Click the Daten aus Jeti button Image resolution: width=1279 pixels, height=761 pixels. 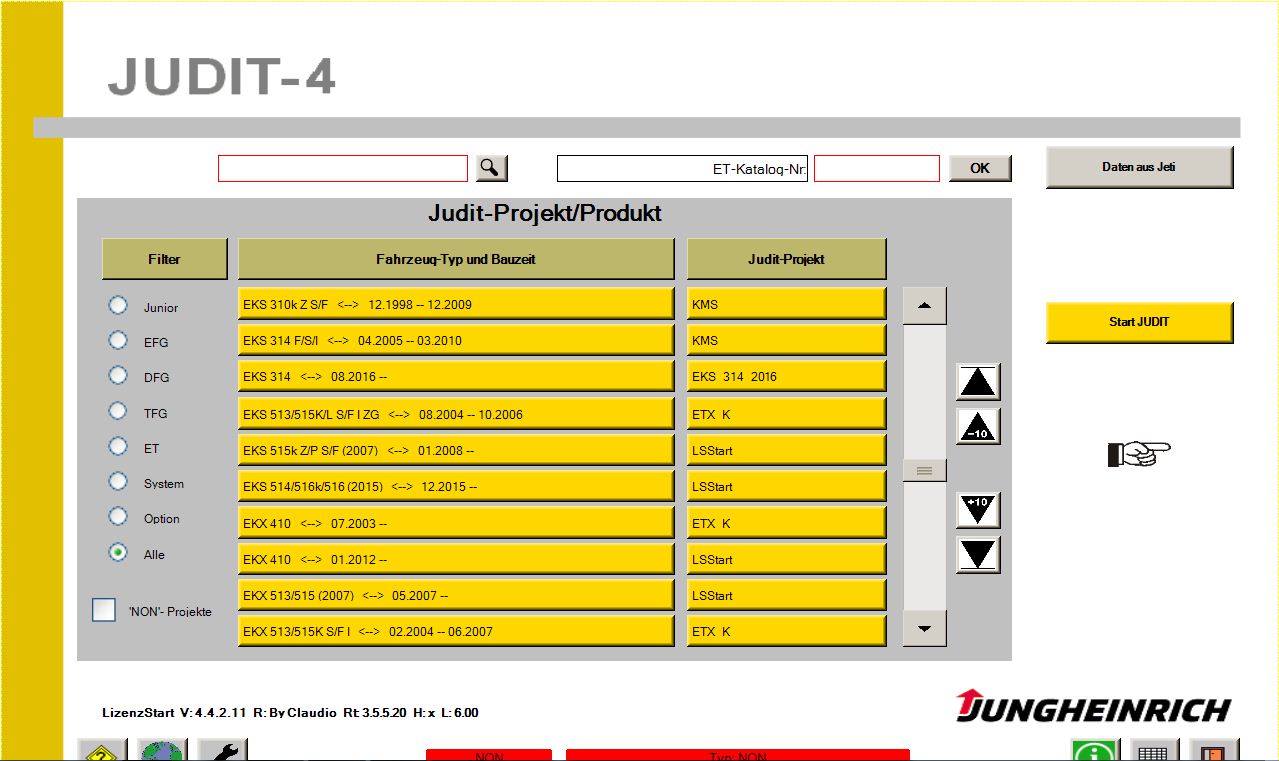pyautogui.click(x=1139, y=167)
